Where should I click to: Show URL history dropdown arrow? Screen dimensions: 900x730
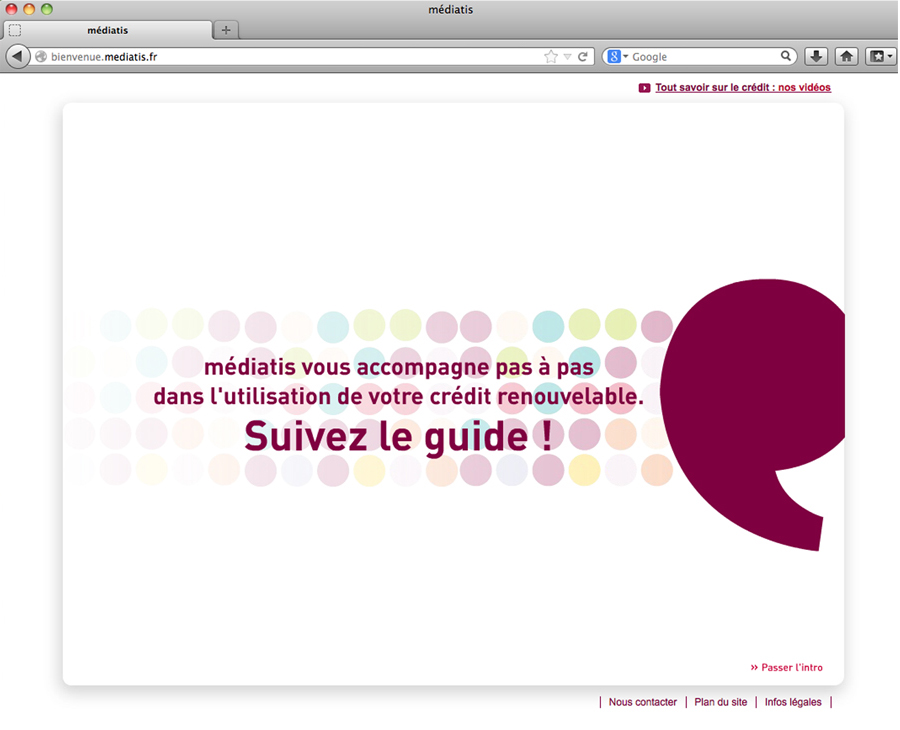click(567, 57)
